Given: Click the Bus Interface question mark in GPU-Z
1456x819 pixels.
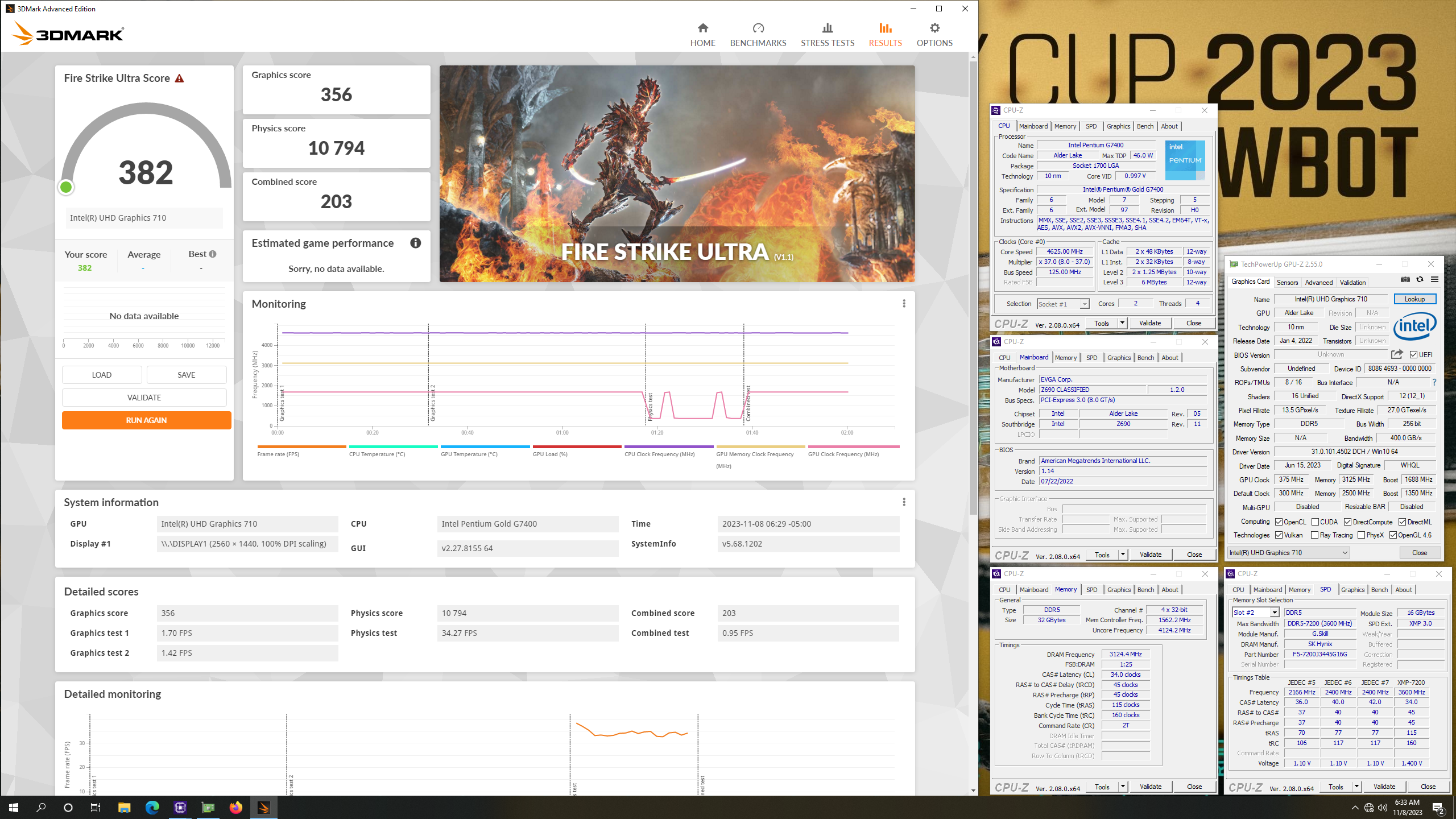Looking at the screenshot, I should (x=1434, y=382).
